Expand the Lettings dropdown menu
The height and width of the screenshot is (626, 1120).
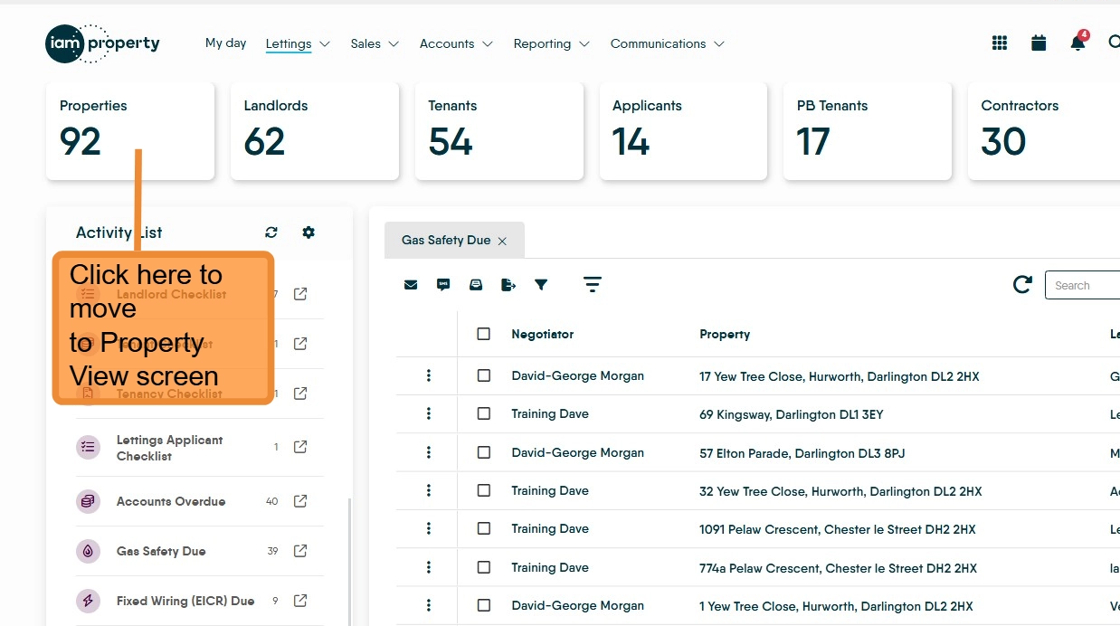click(297, 44)
